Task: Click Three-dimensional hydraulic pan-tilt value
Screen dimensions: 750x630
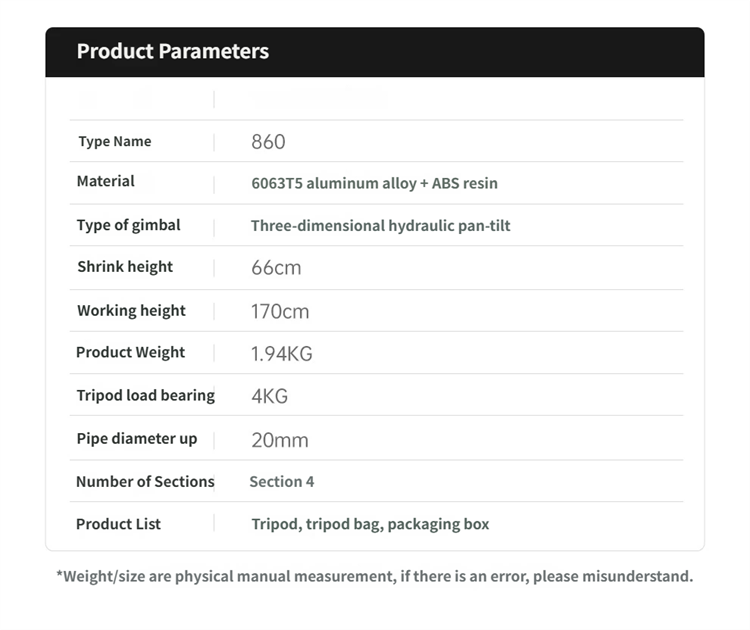Action: [381, 226]
